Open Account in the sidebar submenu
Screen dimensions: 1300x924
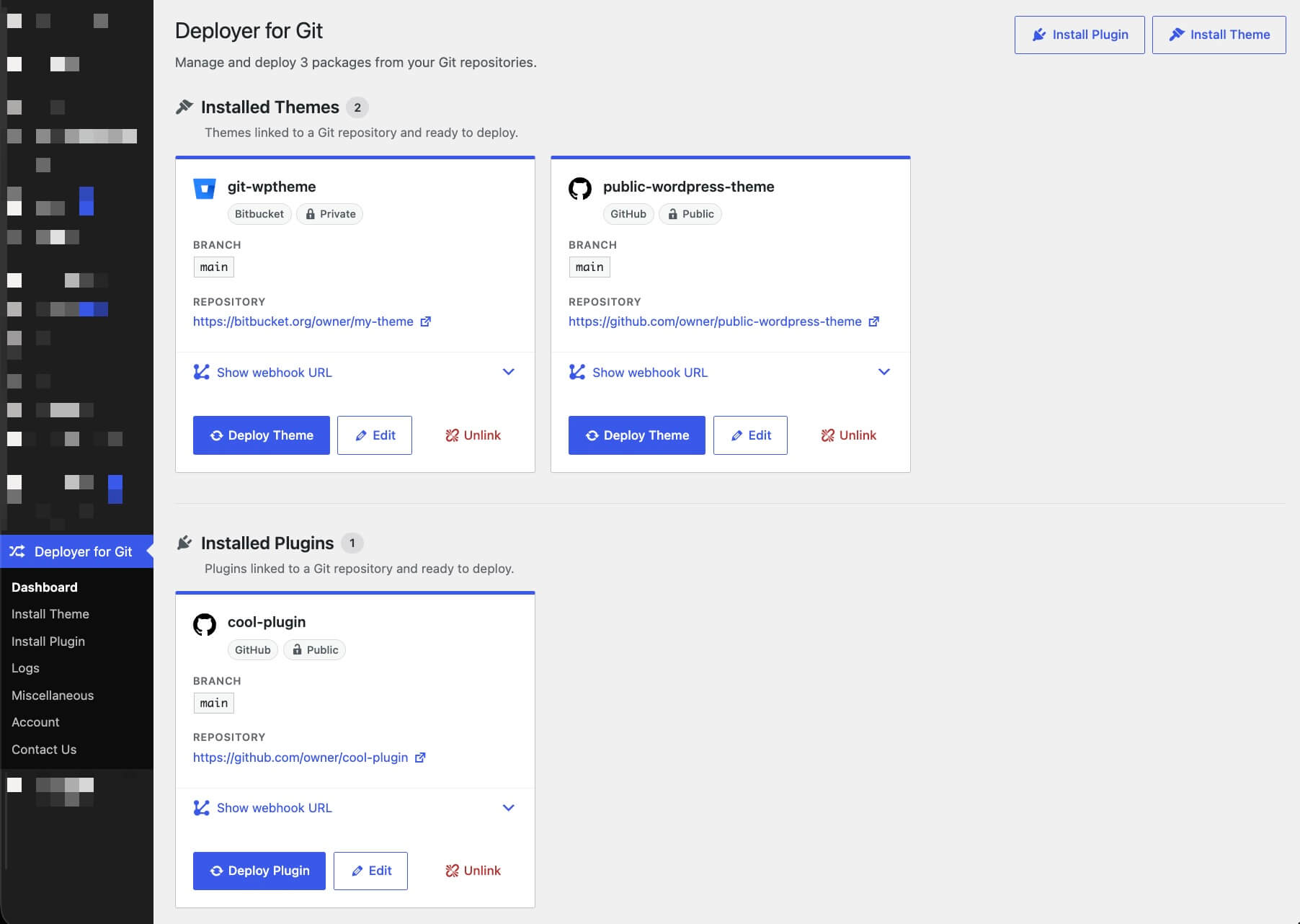(x=35, y=722)
